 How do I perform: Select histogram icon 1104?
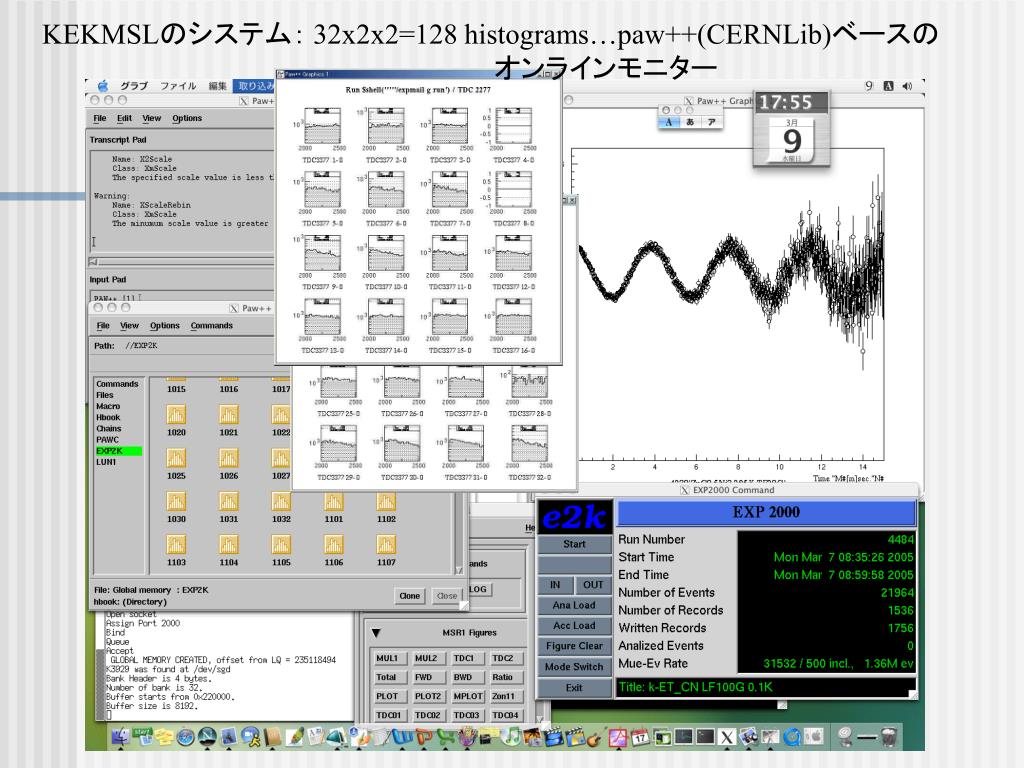[229, 545]
